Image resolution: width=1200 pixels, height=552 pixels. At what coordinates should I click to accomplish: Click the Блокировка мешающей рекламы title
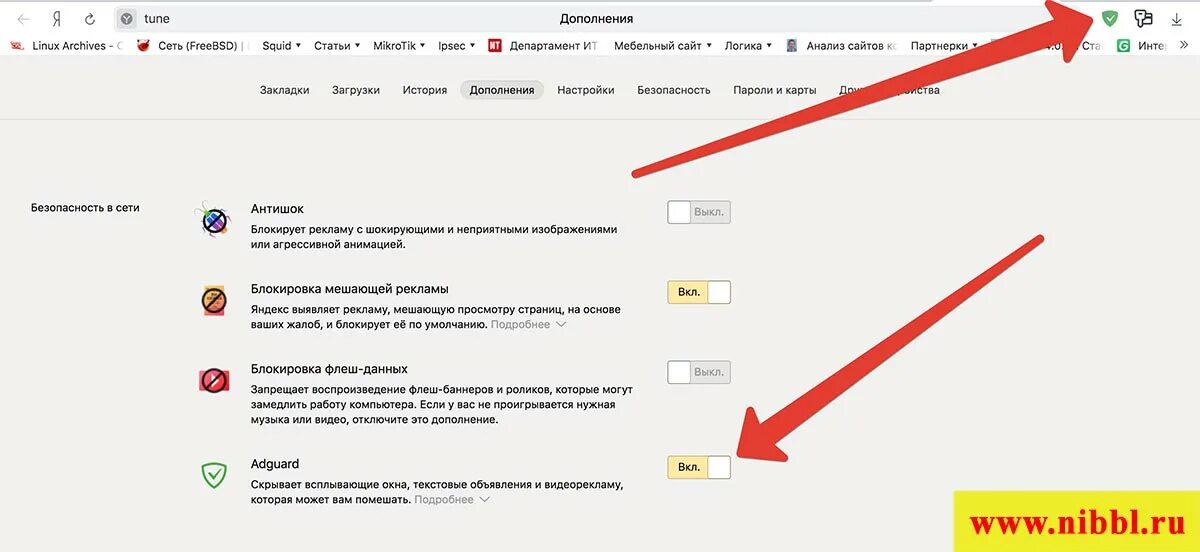(349, 289)
